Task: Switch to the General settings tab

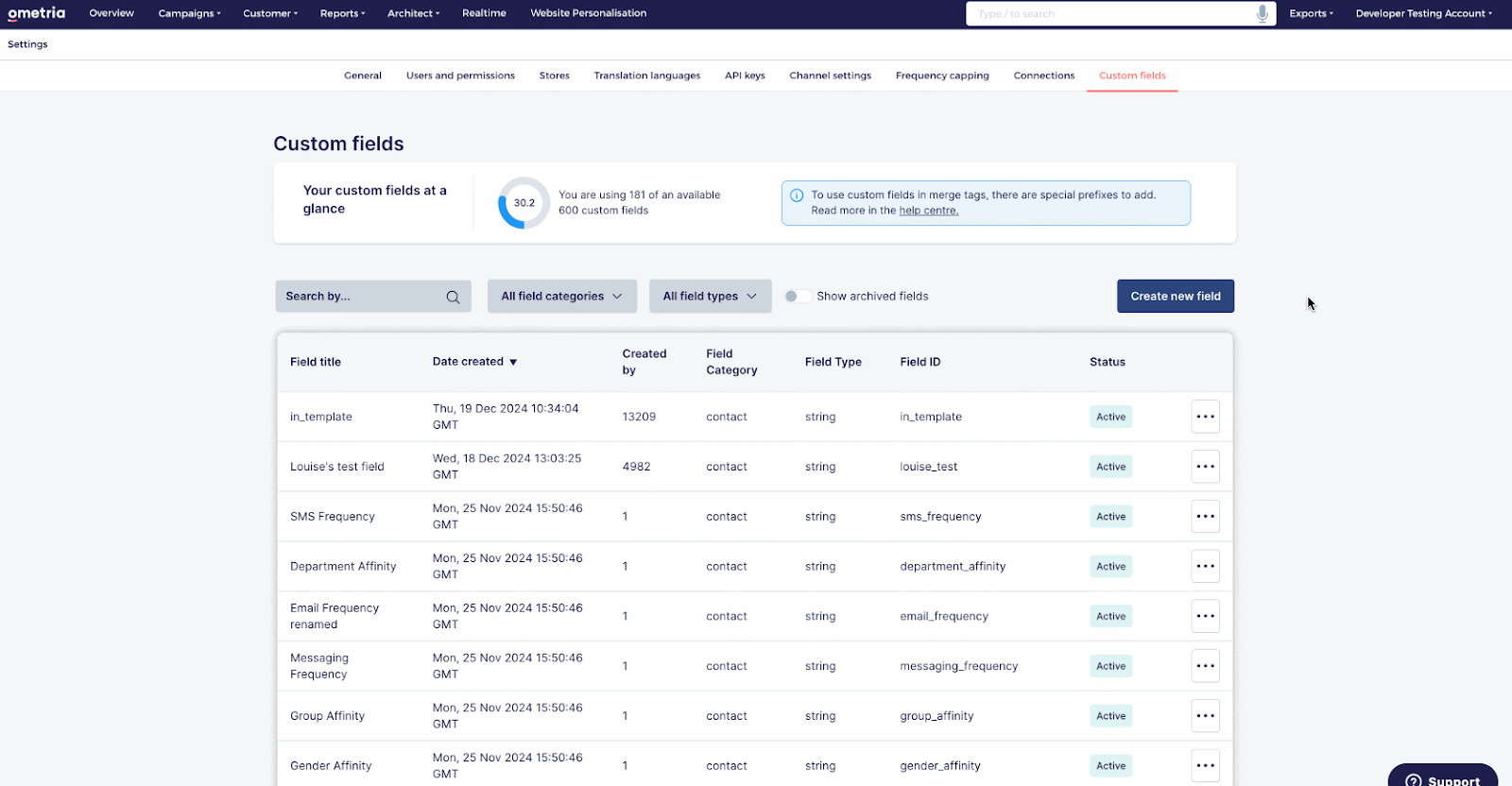Action: pyautogui.click(x=363, y=76)
